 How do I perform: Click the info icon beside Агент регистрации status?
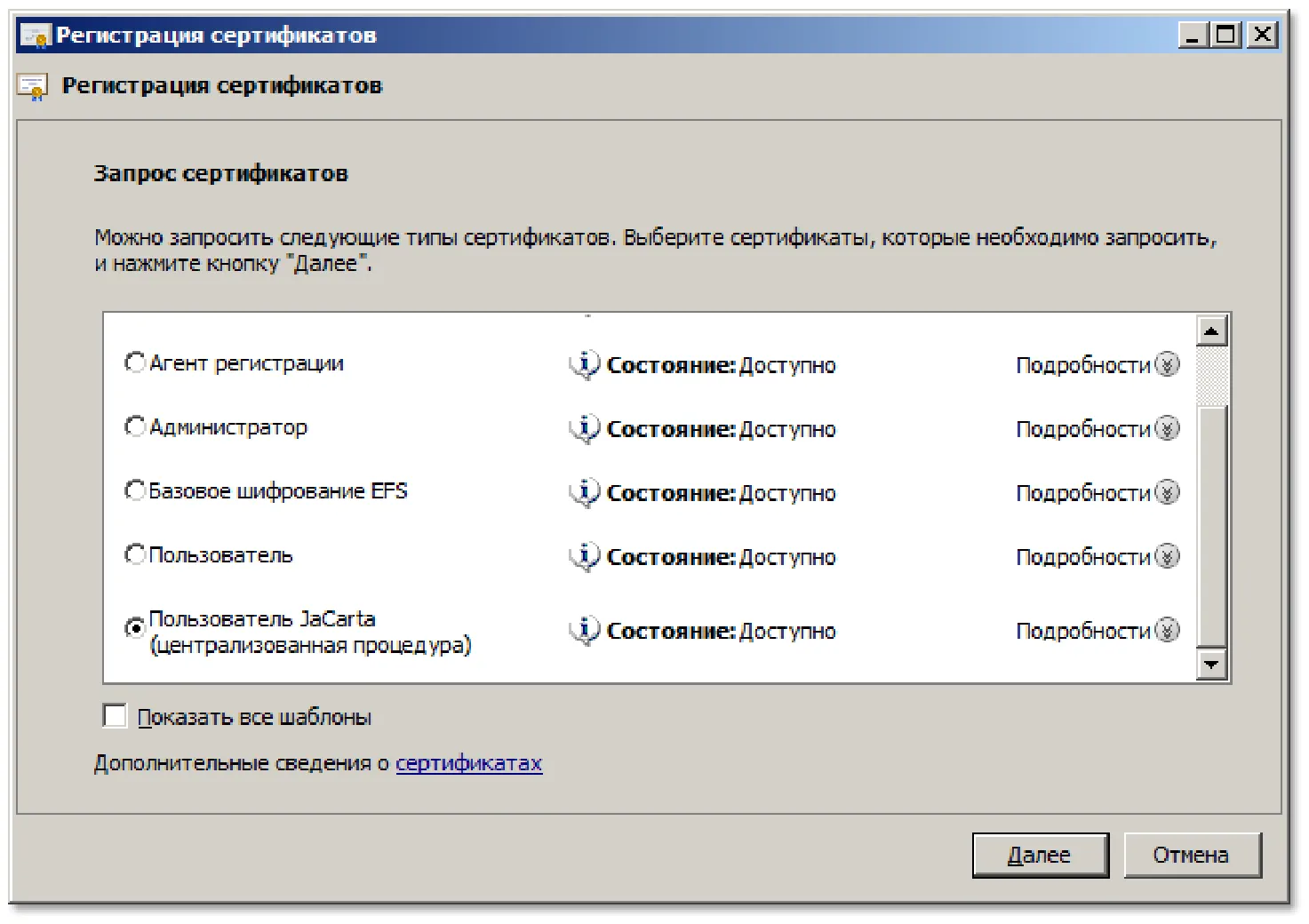tap(584, 365)
